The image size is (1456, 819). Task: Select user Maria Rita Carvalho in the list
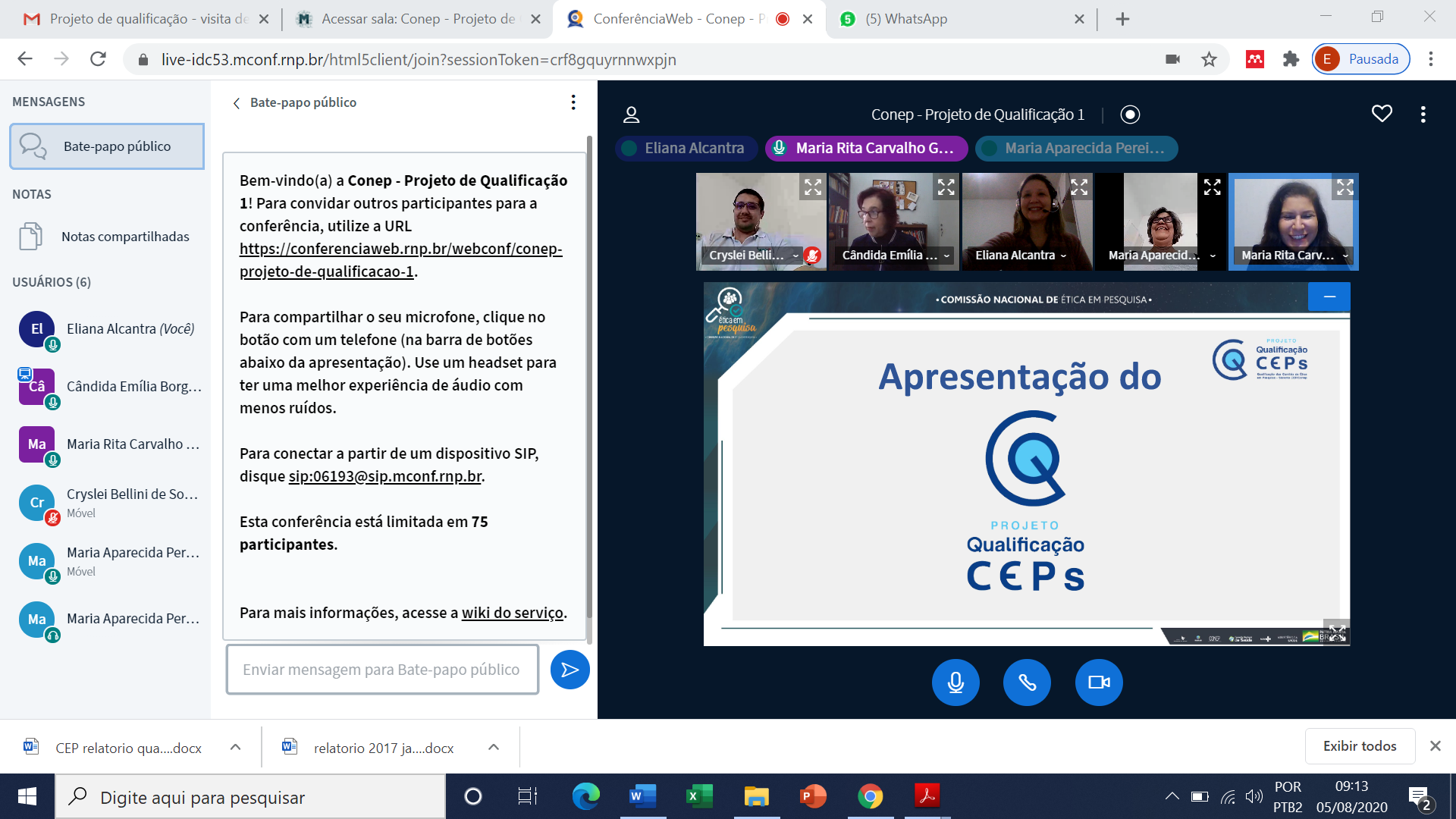pos(106,444)
